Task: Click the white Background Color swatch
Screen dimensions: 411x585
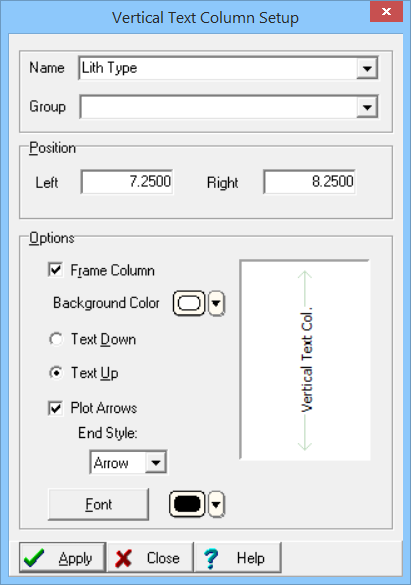Action: point(189,303)
